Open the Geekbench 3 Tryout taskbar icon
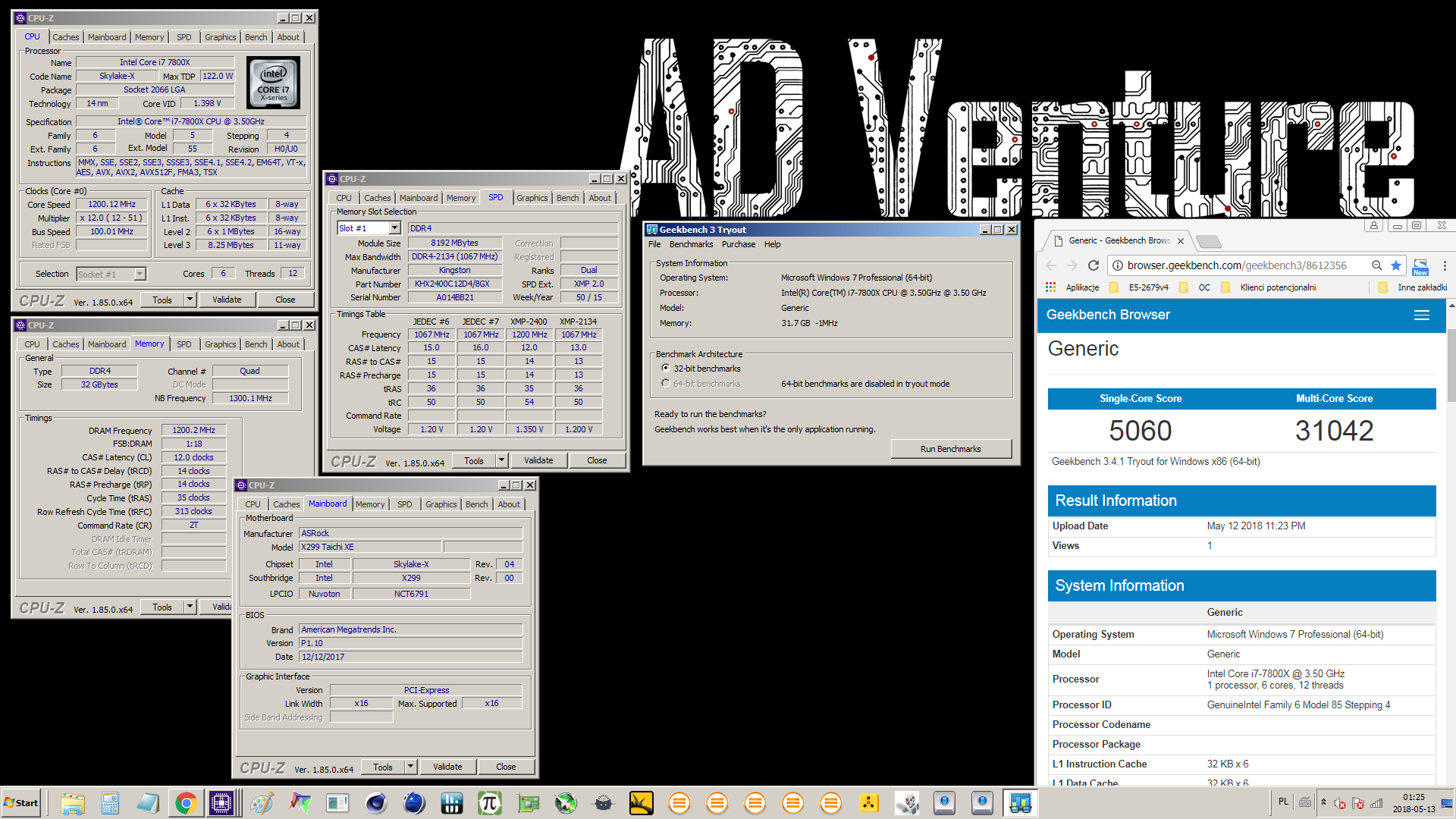This screenshot has width=1456, height=819. pos(1020,803)
